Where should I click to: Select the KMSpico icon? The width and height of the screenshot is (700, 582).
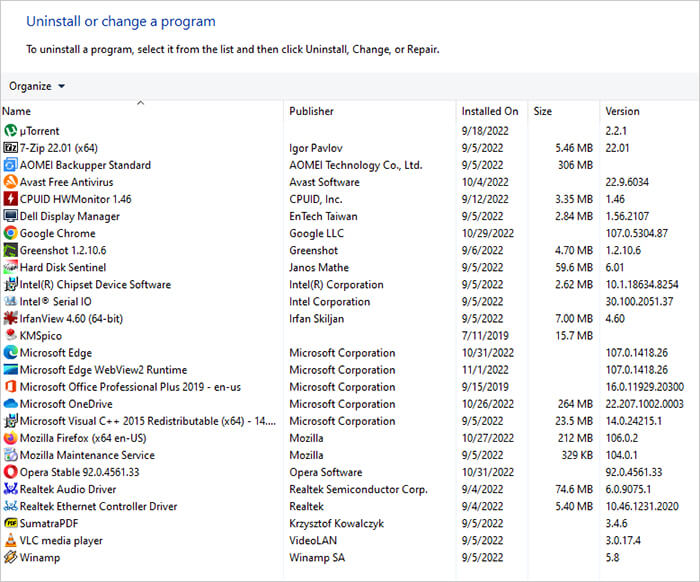click(10, 335)
